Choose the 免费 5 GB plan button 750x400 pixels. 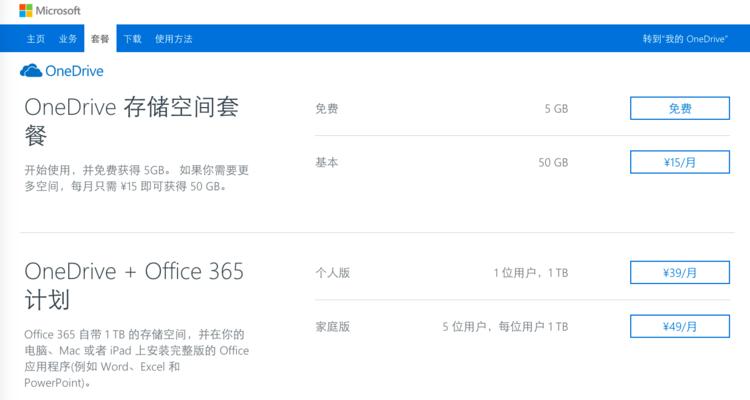(x=680, y=108)
